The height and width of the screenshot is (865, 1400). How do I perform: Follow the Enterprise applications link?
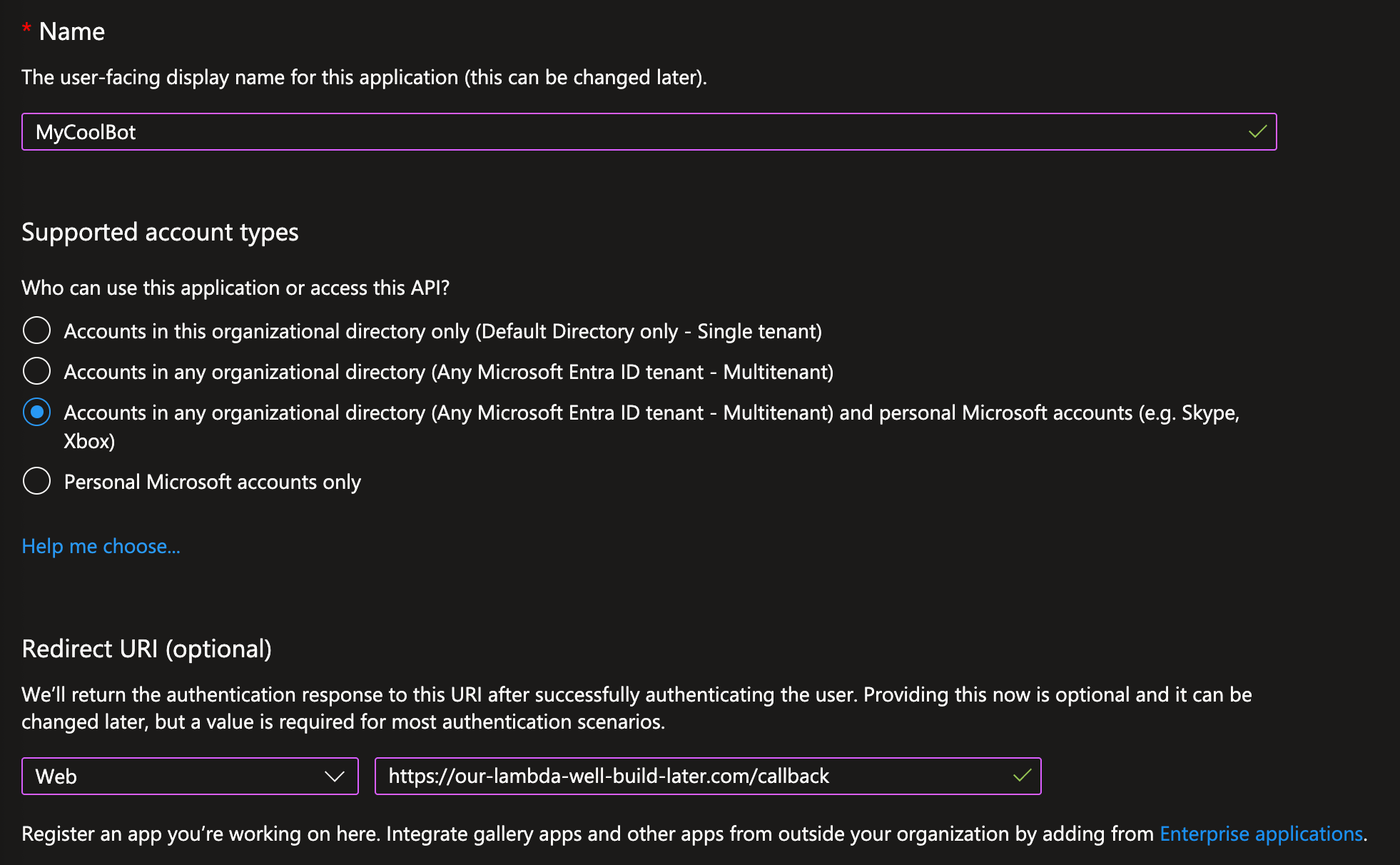pos(1262,834)
